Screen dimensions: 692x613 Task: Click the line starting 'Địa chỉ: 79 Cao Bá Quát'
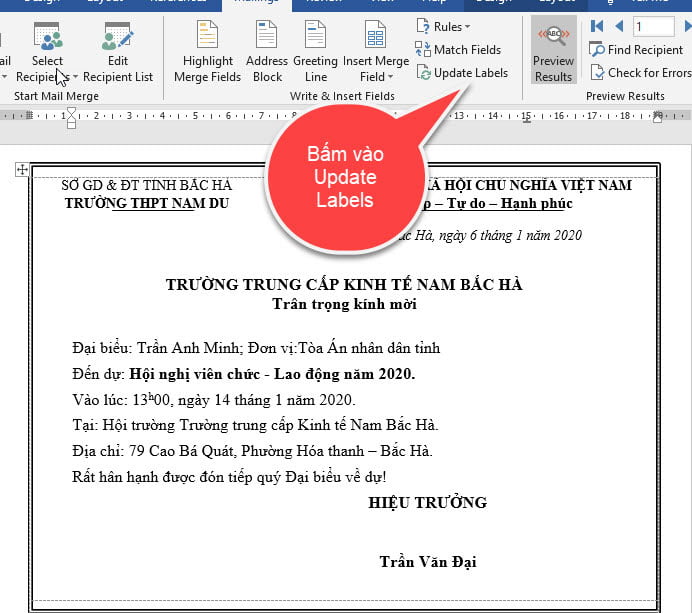252,451
